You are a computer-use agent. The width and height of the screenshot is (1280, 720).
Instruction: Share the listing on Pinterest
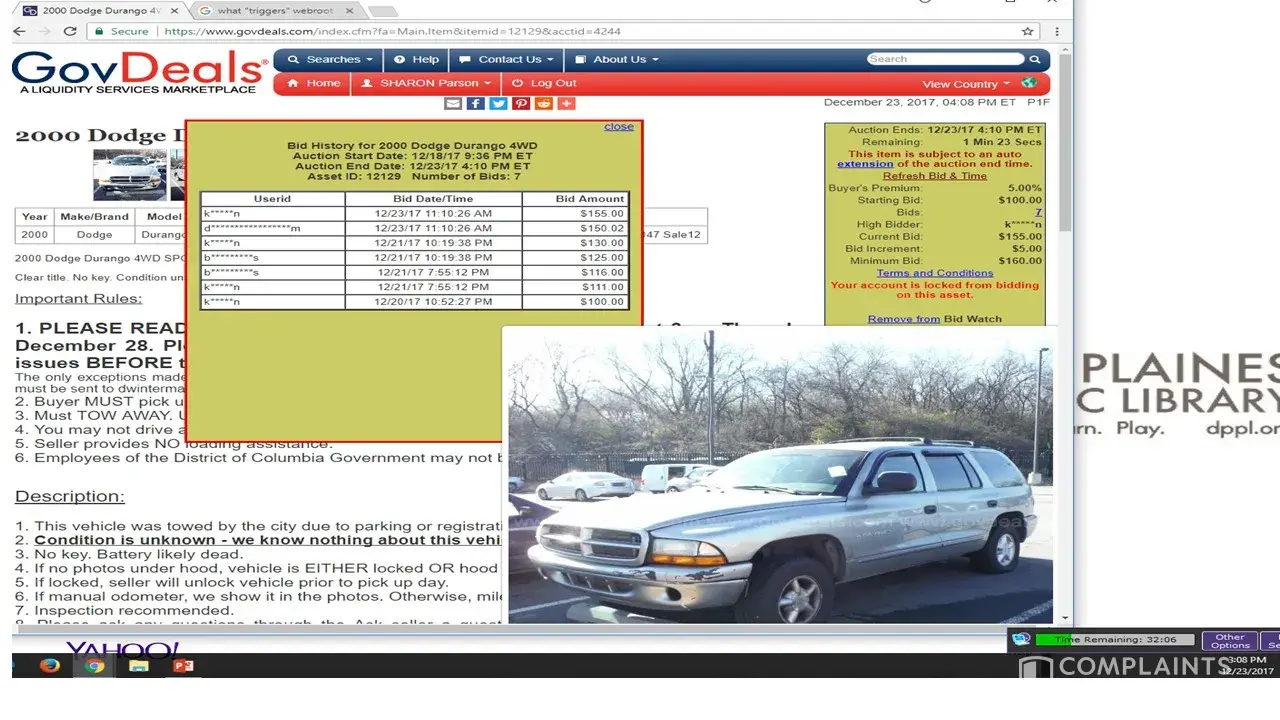pos(521,103)
